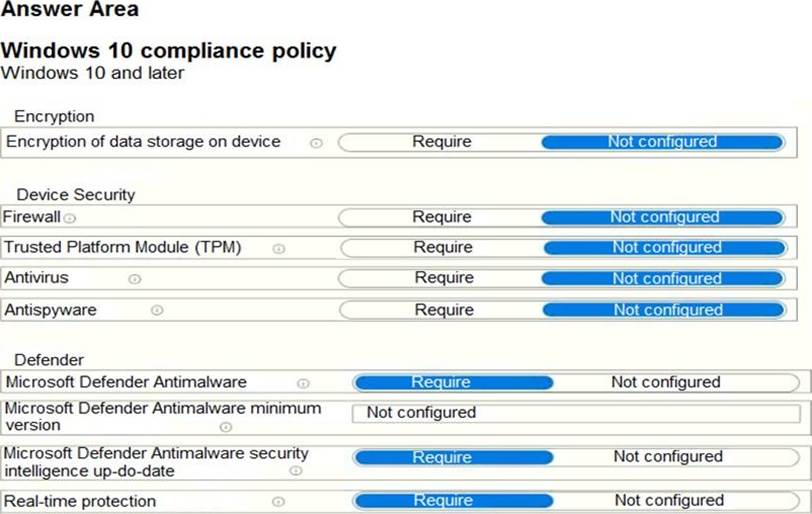Set security intelligence up-to-date to Not configured
The image size is (812, 514).
click(x=667, y=457)
